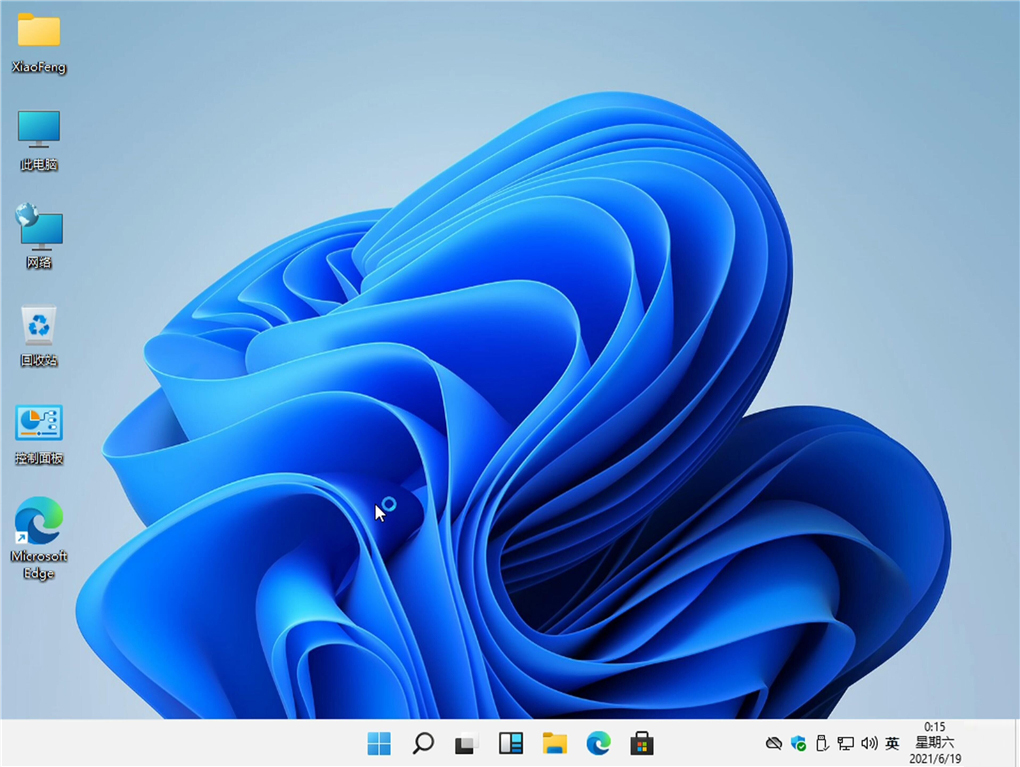Adjust volume via the speaker tray icon
This screenshot has width=1020, height=767.
[869, 743]
